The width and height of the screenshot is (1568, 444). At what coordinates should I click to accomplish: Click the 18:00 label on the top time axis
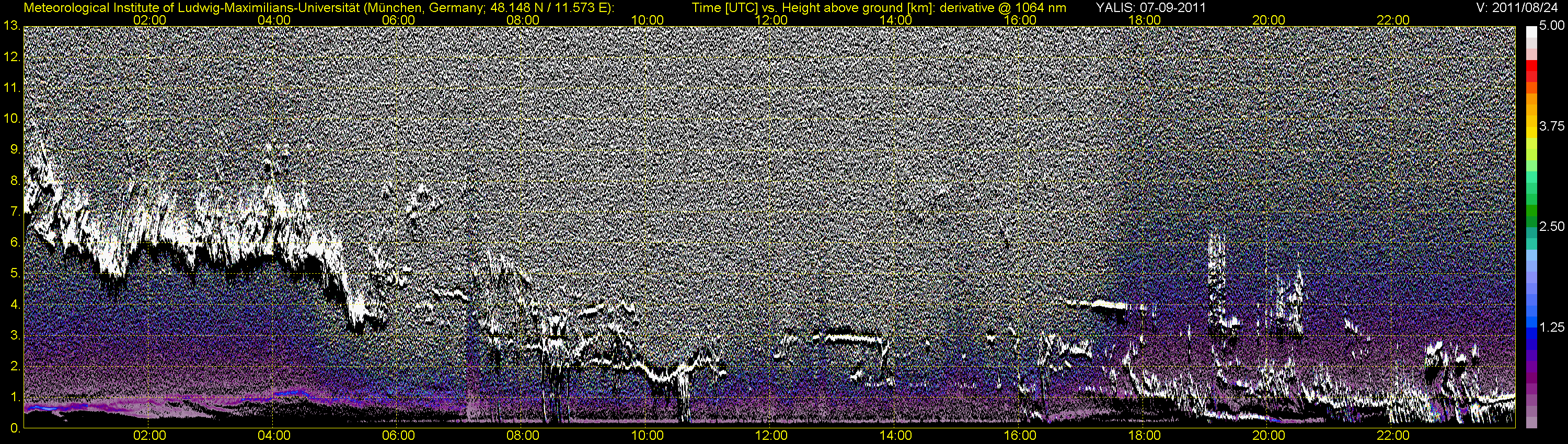click(x=1144, y=20)
